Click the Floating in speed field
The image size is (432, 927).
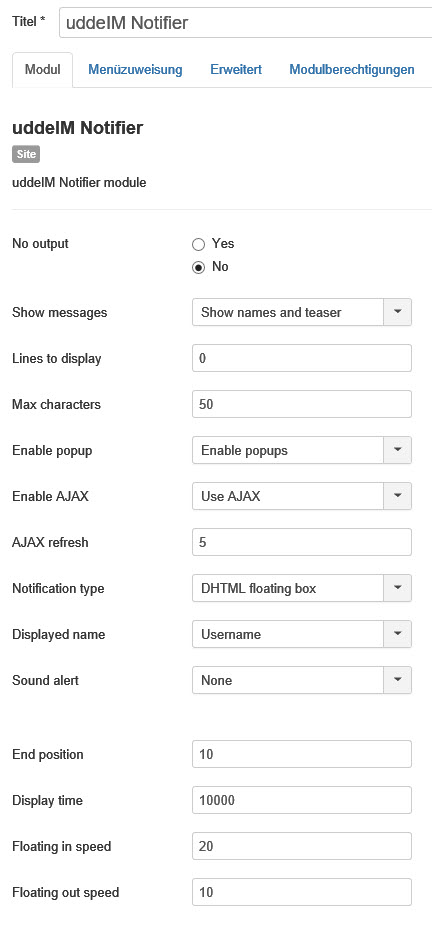coord(302,847)
